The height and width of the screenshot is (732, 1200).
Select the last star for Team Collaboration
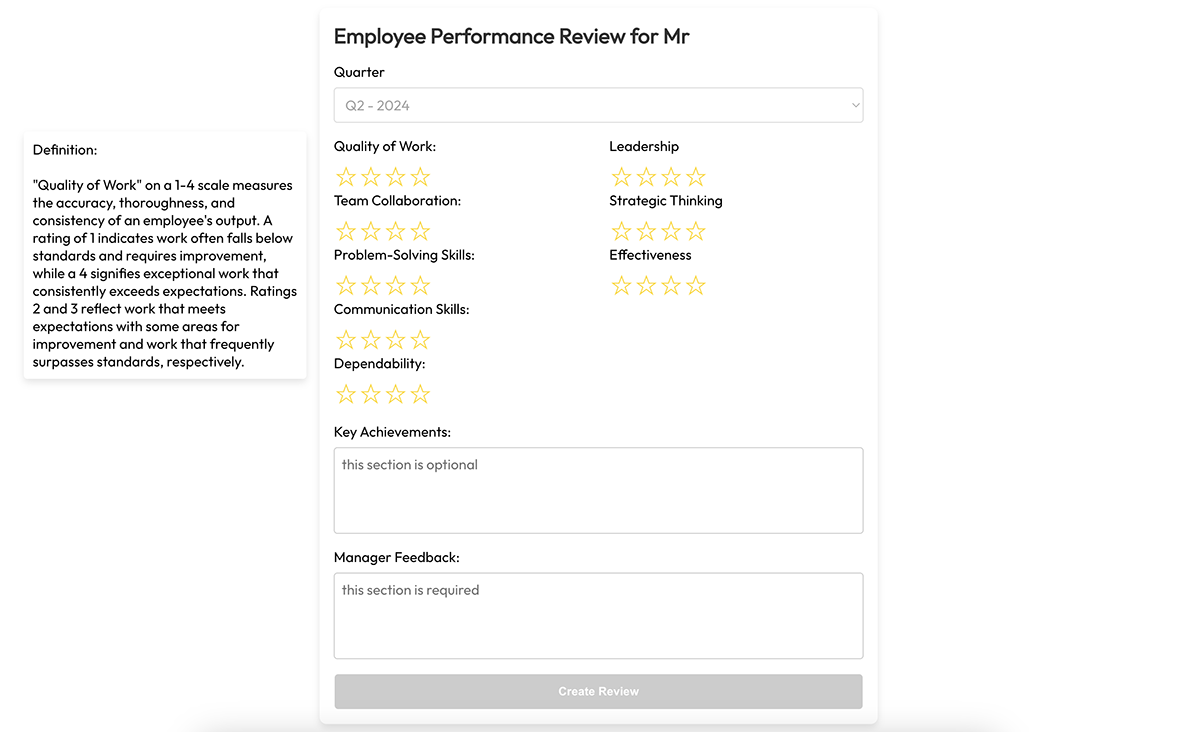tap(420, 231)
